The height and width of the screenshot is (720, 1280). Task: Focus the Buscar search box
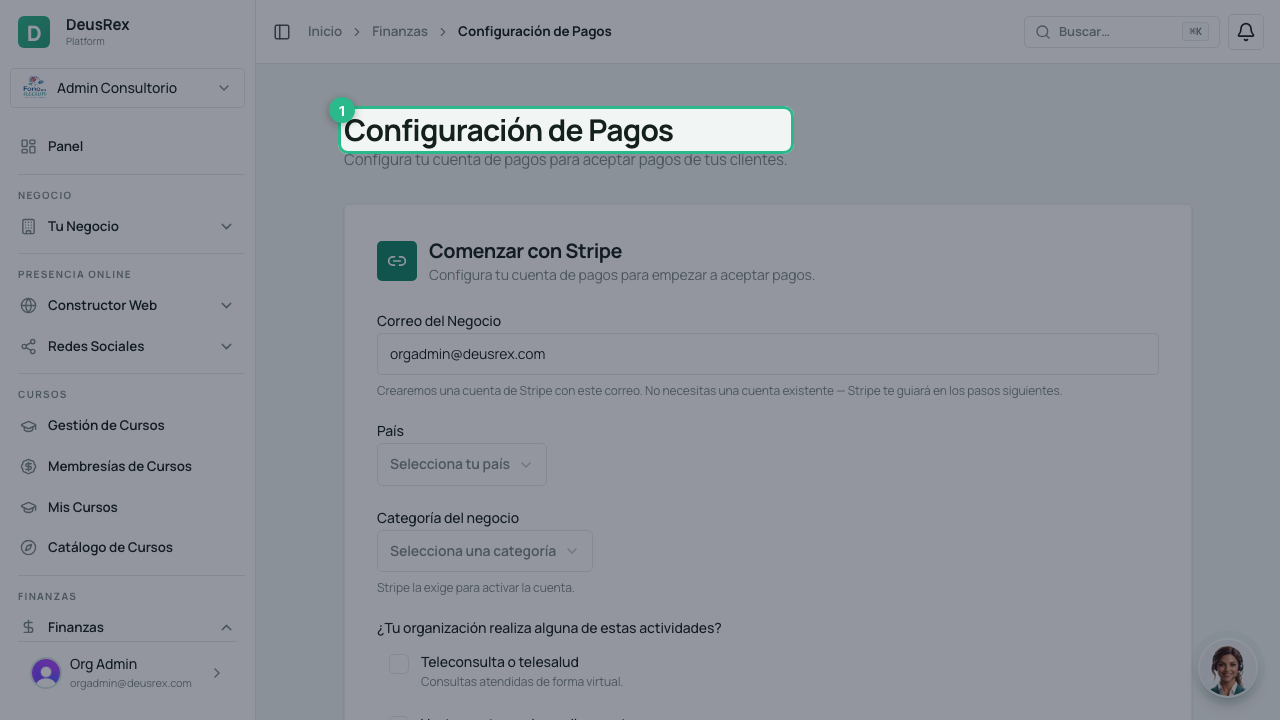point(1122,32)
